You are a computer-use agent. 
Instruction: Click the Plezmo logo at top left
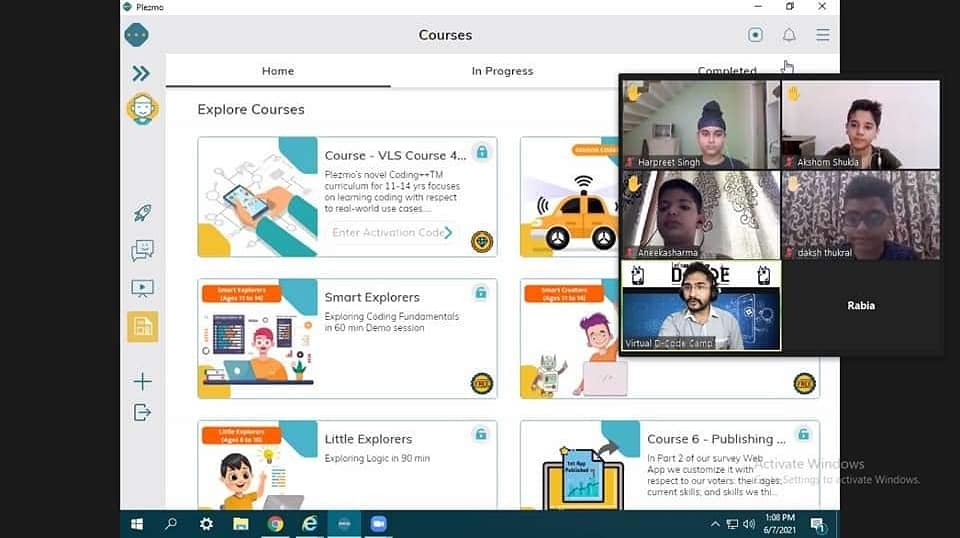136,35
